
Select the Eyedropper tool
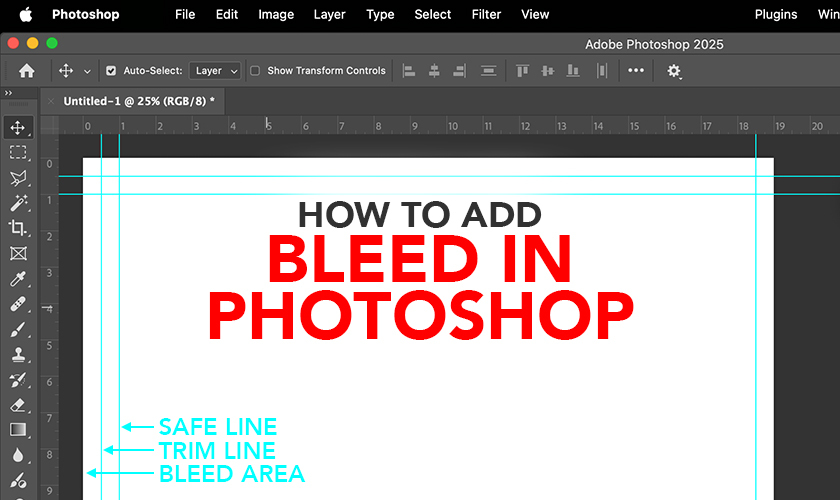18,279
